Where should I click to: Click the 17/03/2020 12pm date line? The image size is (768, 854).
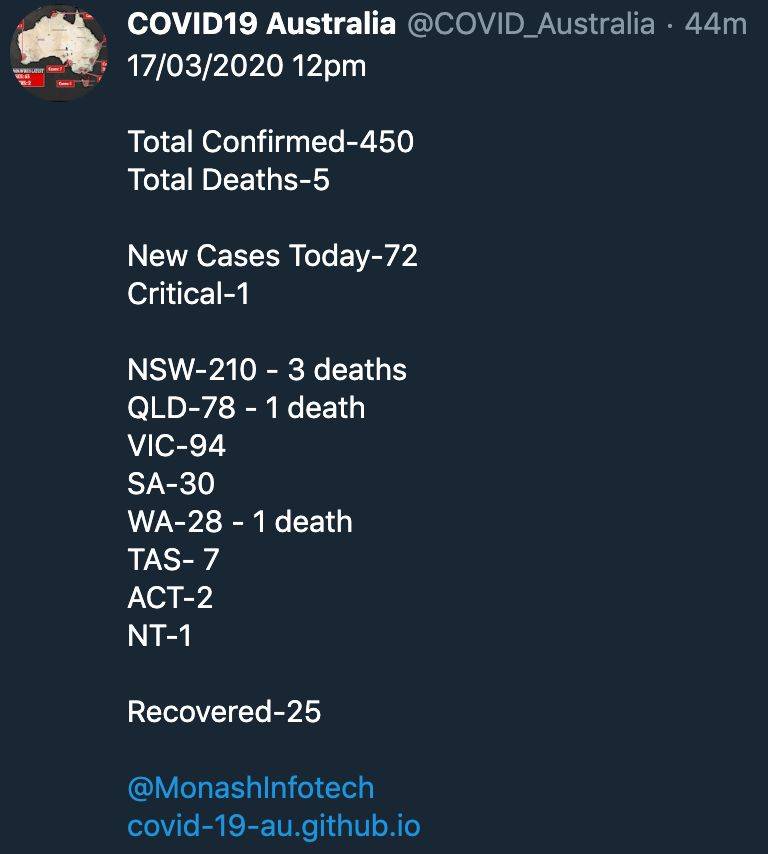tap(247, 66)
